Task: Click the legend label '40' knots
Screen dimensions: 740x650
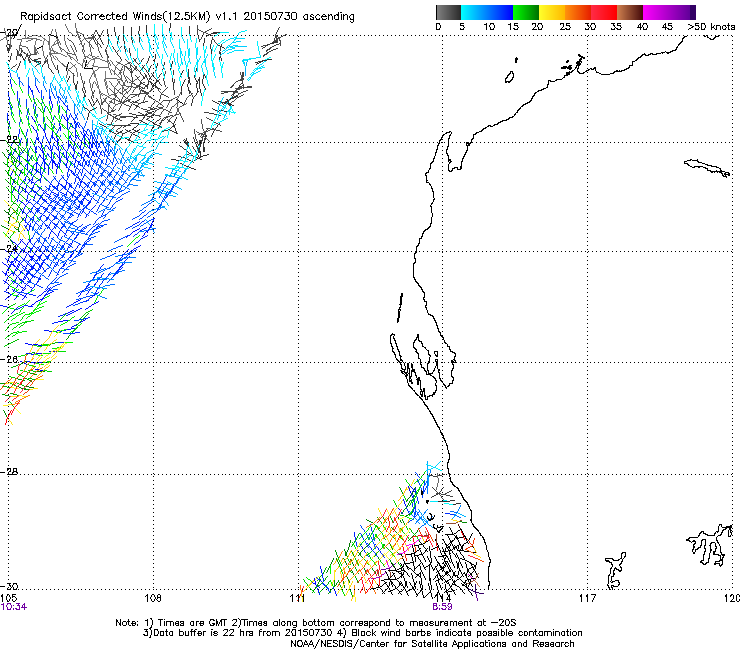Action: [x=642, y=26]
